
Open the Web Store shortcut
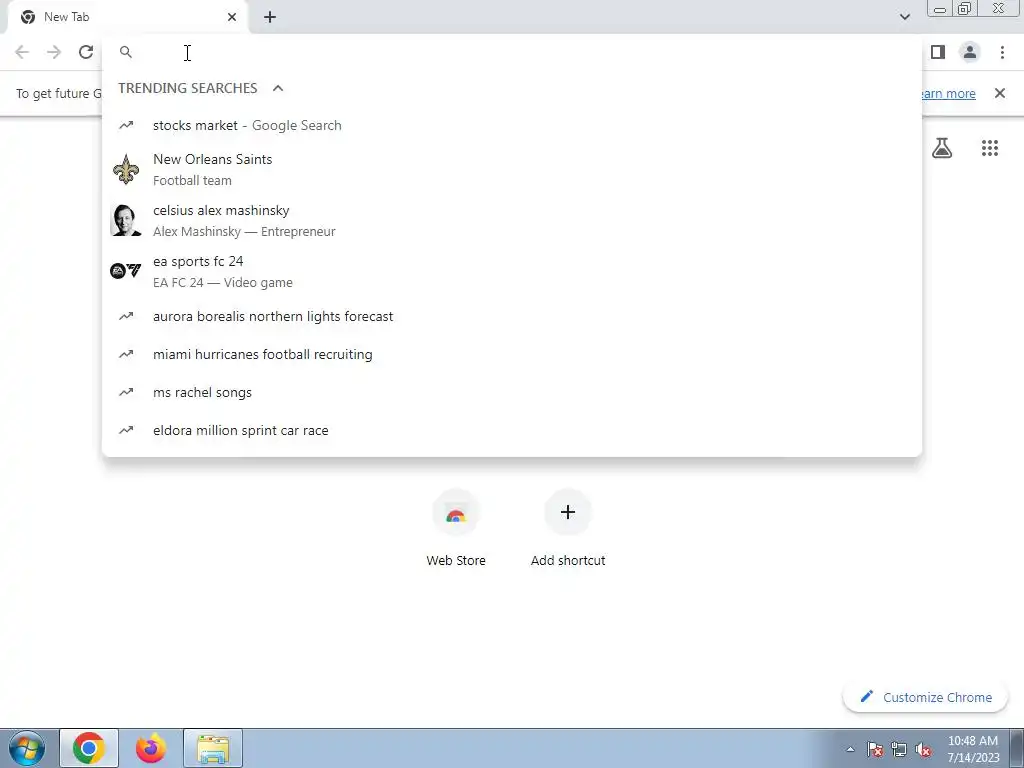click(x=456, y=529)
